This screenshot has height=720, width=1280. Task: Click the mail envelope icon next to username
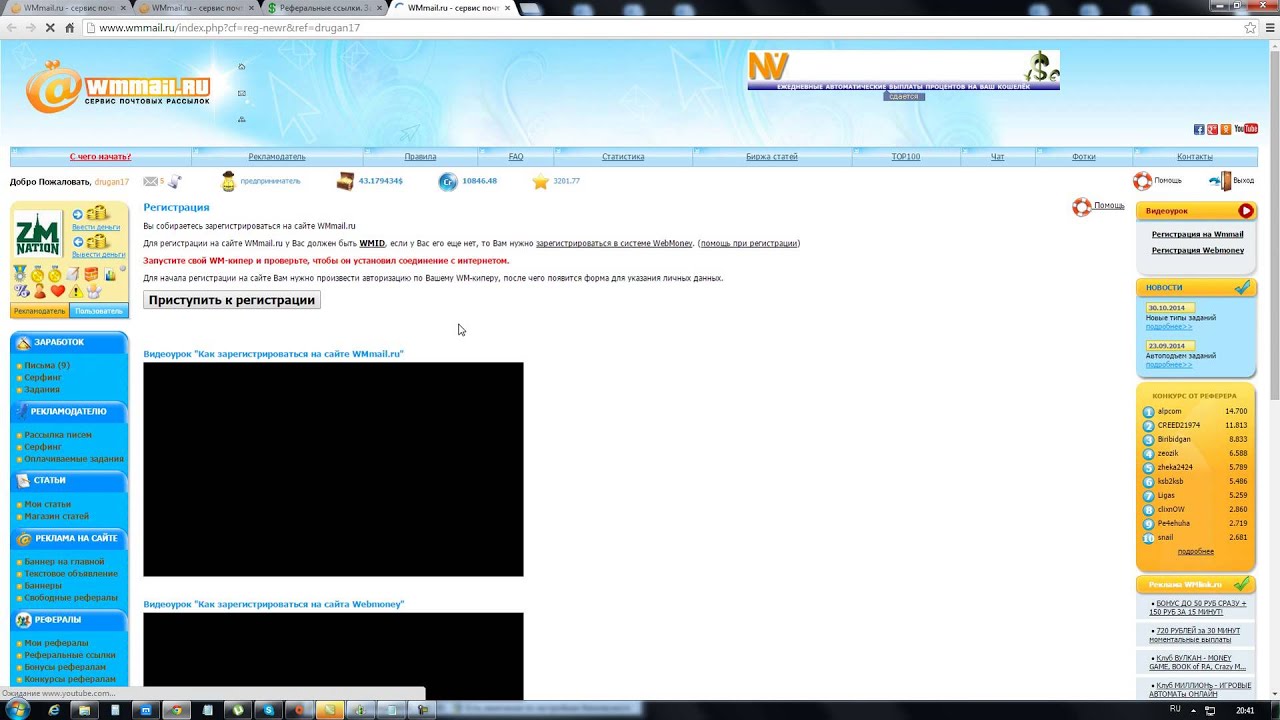point(150,181)
